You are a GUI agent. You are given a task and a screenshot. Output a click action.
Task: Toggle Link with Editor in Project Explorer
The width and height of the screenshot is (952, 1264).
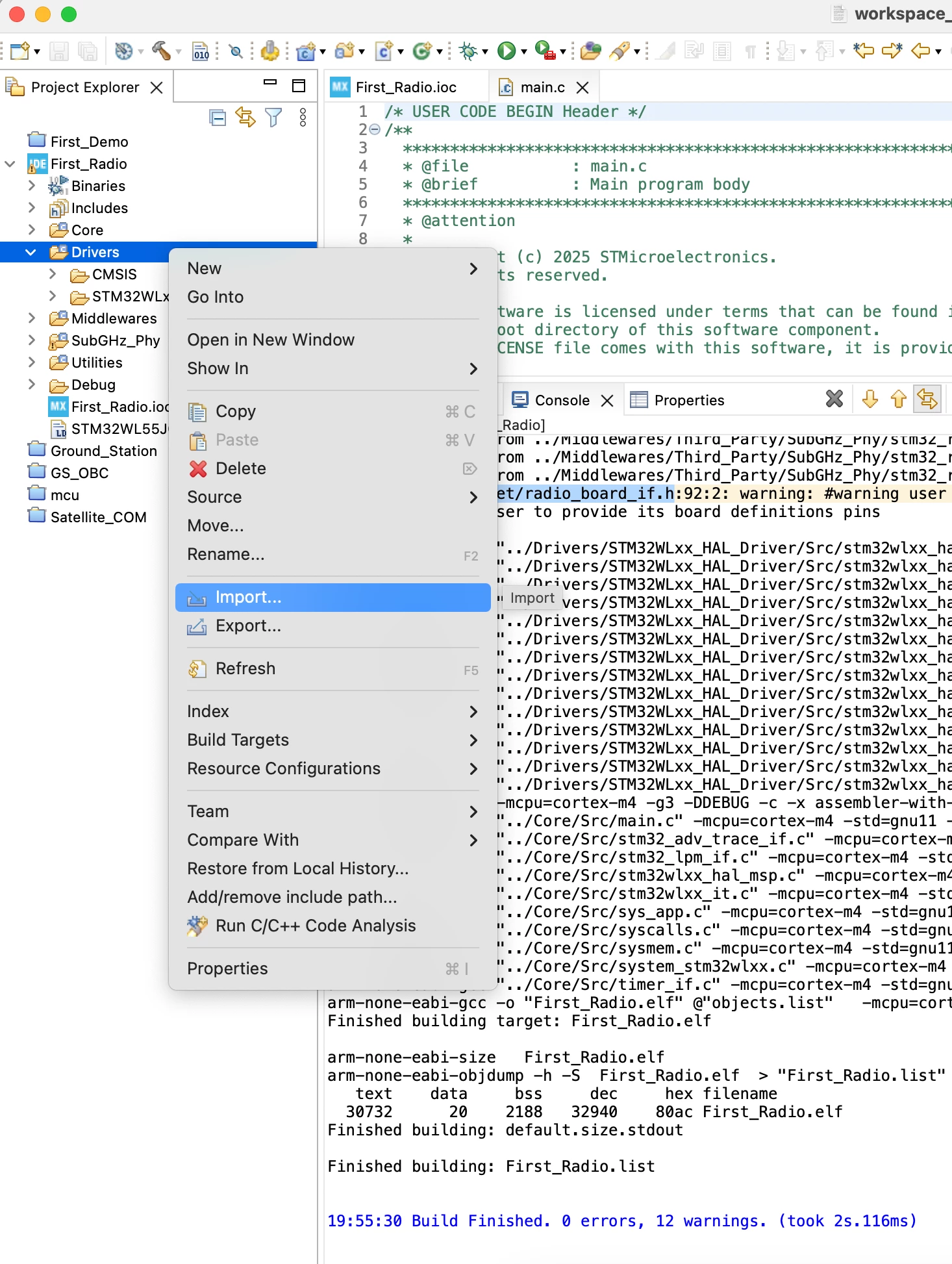pyautogui.click(x=245, y=118)
